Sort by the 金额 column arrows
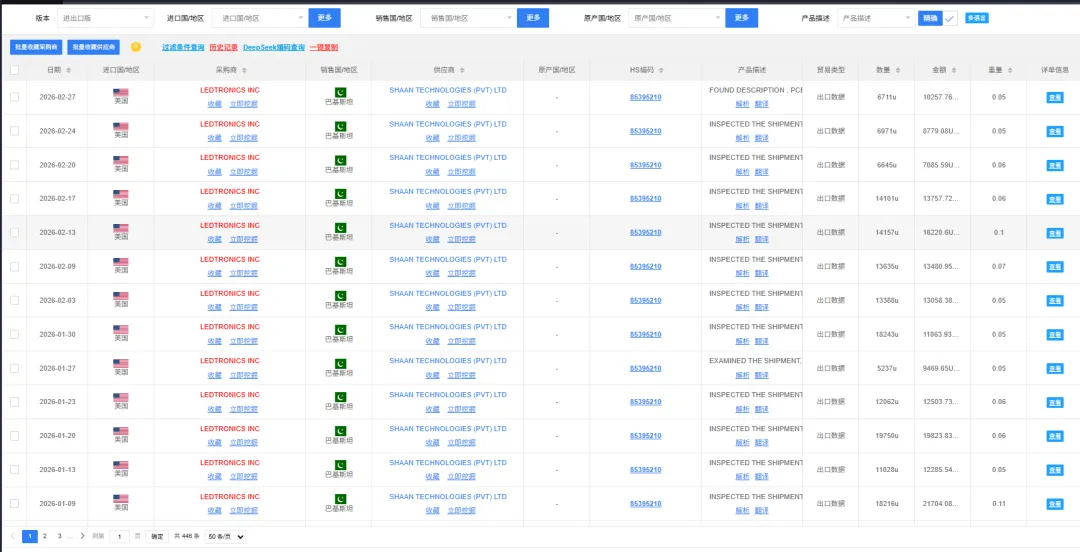The height and width of the screenshot is (552, 1080). click(955, 70)
